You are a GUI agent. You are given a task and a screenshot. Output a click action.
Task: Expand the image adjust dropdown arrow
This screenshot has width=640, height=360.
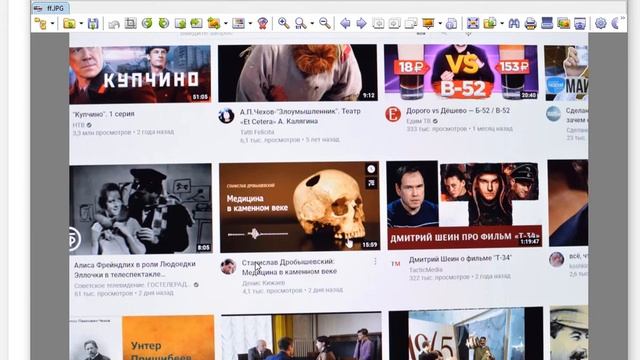coord(250,24)
